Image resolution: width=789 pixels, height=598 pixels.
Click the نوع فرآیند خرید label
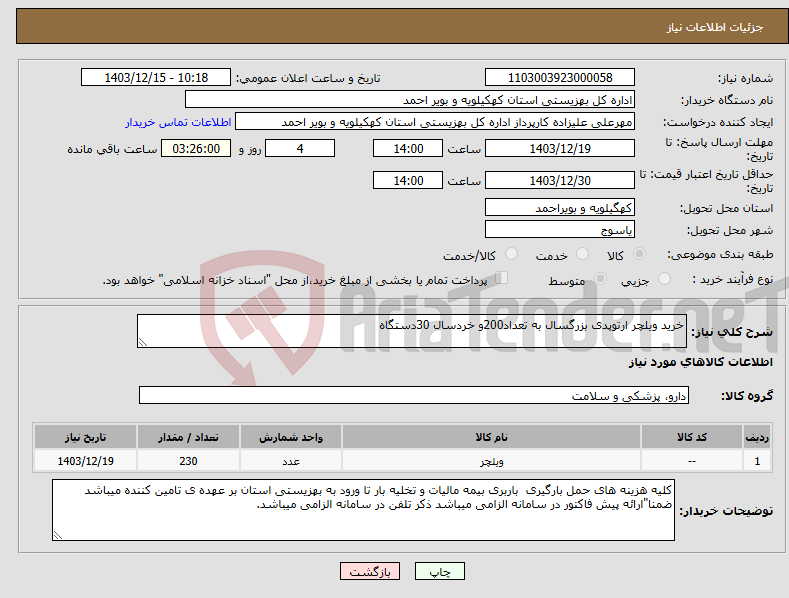click(733, 279)
